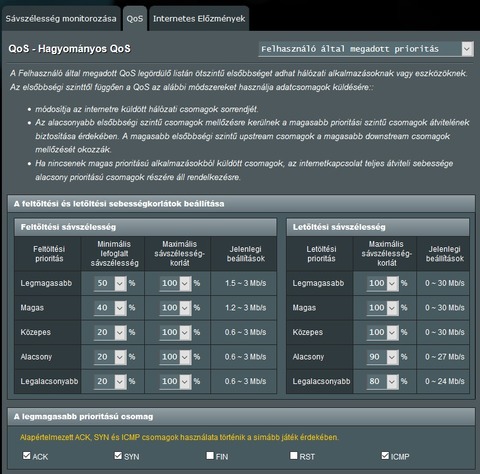480x474 pixels.
Task: Enable the FIN packet checkbox
Action: (x=210, y=456)
